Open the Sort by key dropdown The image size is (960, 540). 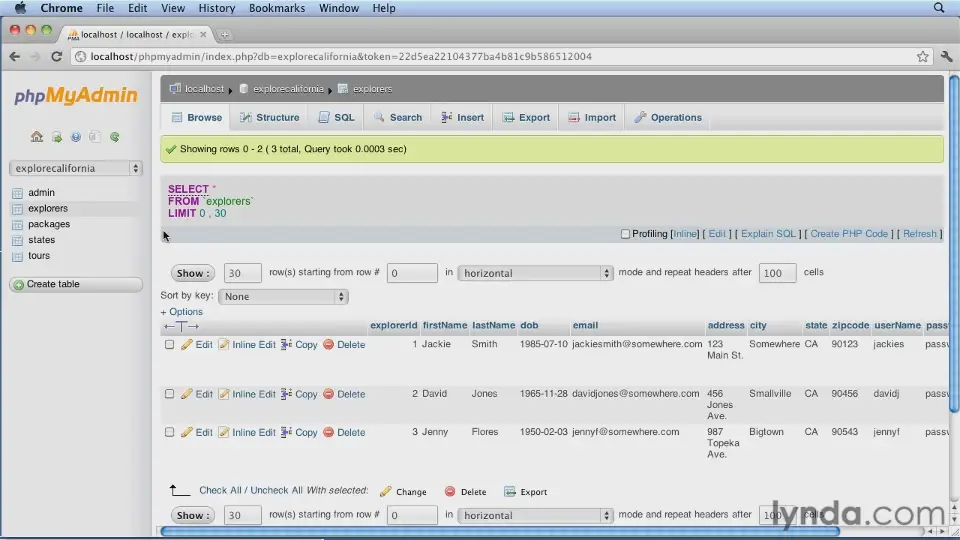pos(283,297)
